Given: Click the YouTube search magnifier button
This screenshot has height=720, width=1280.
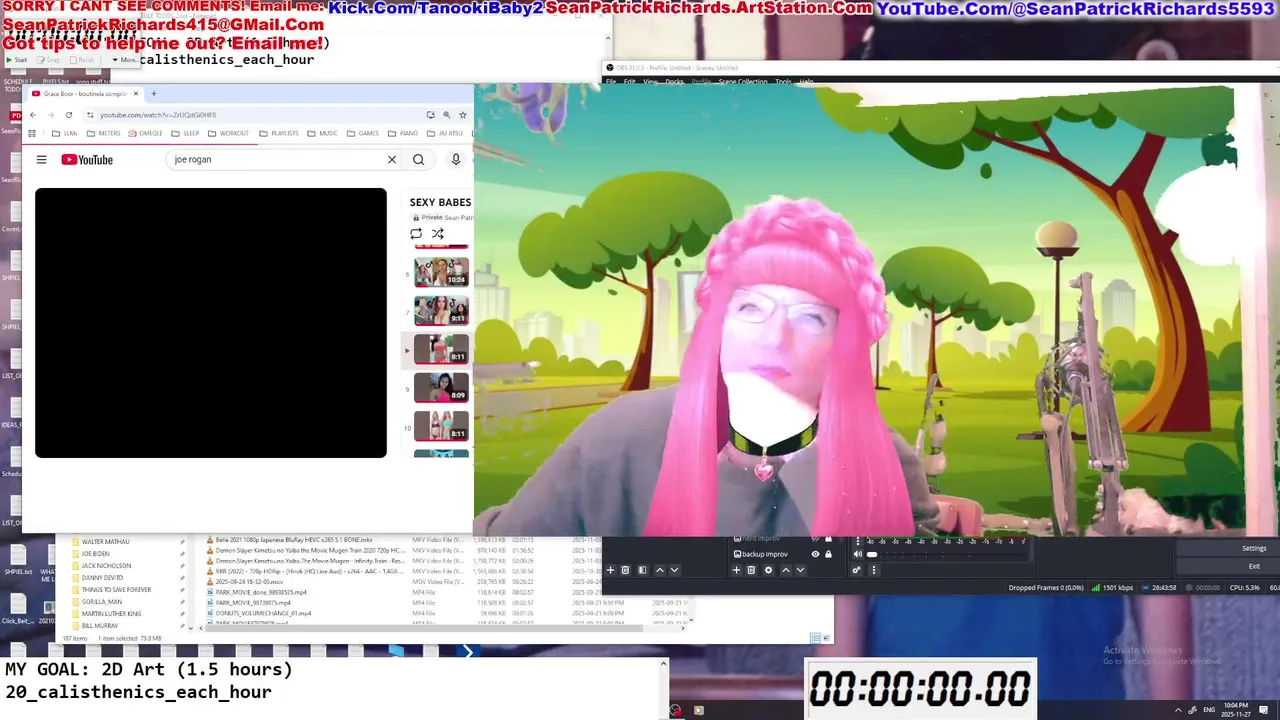Looking at the screenshot, I should pos(419,159).
